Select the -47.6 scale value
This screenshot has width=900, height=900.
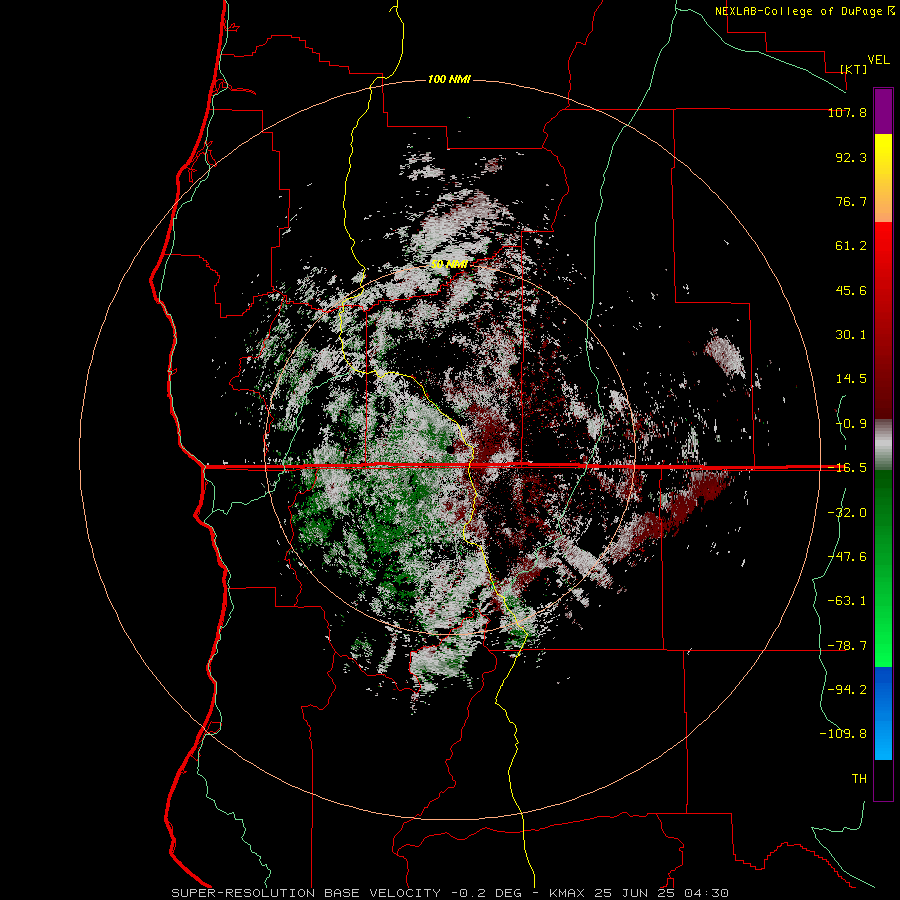[847, 557]
